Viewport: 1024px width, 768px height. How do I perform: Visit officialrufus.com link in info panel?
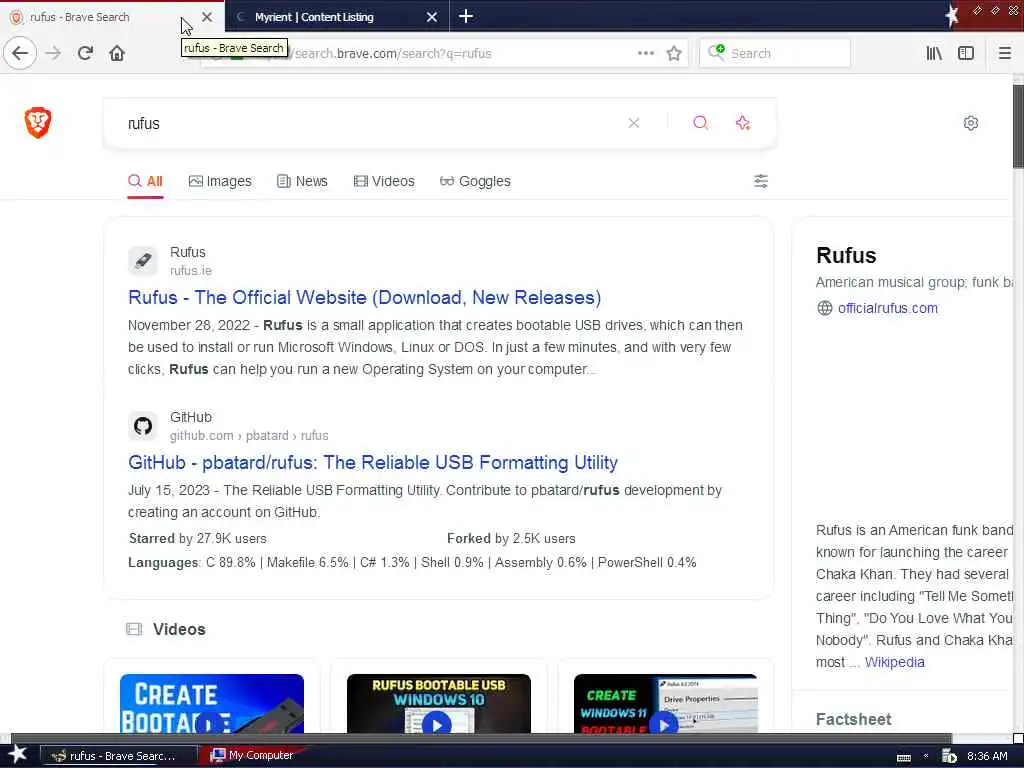[x=888, y=308]
